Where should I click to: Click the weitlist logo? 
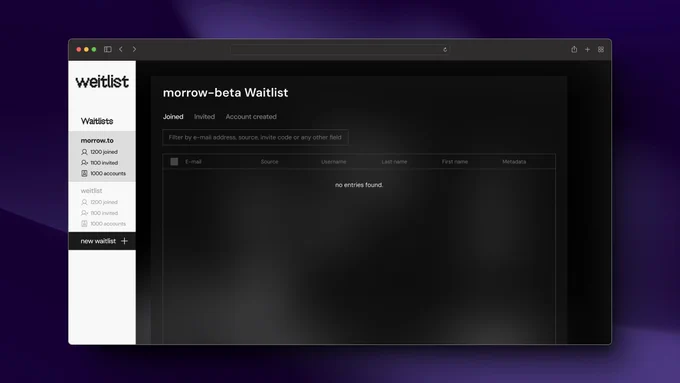[x=102, y=82]
